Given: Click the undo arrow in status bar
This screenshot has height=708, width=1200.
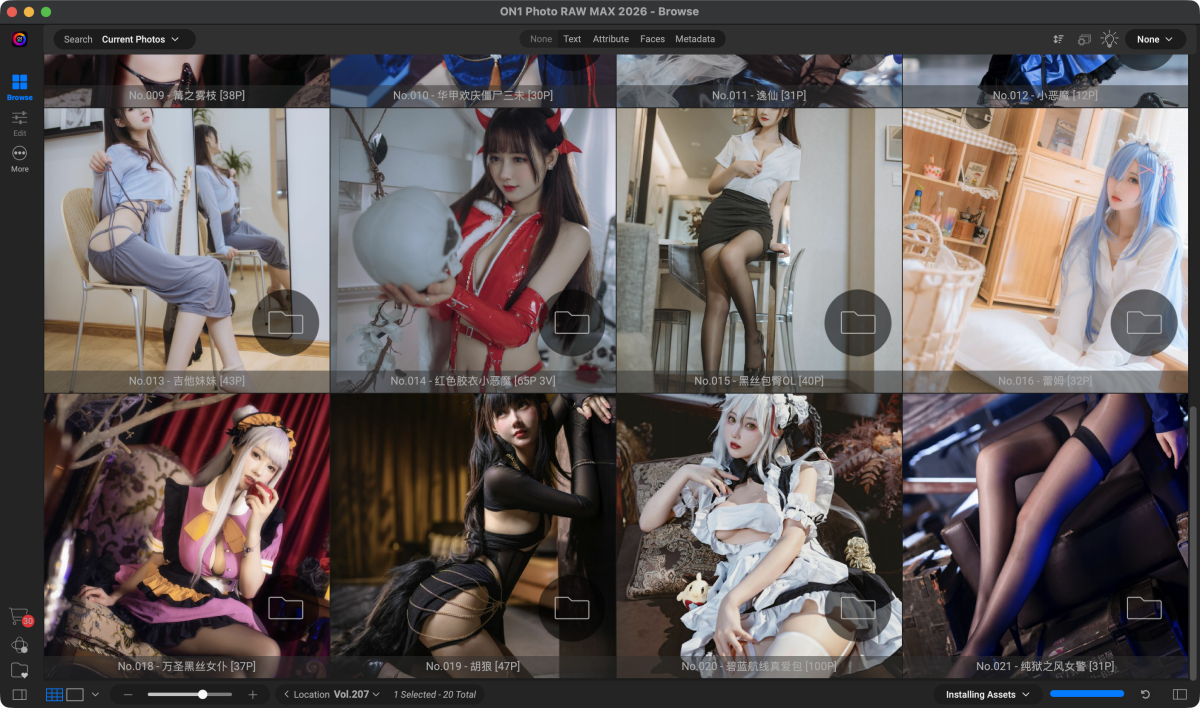Looking at the screenshot, I should pos(1145,694).
